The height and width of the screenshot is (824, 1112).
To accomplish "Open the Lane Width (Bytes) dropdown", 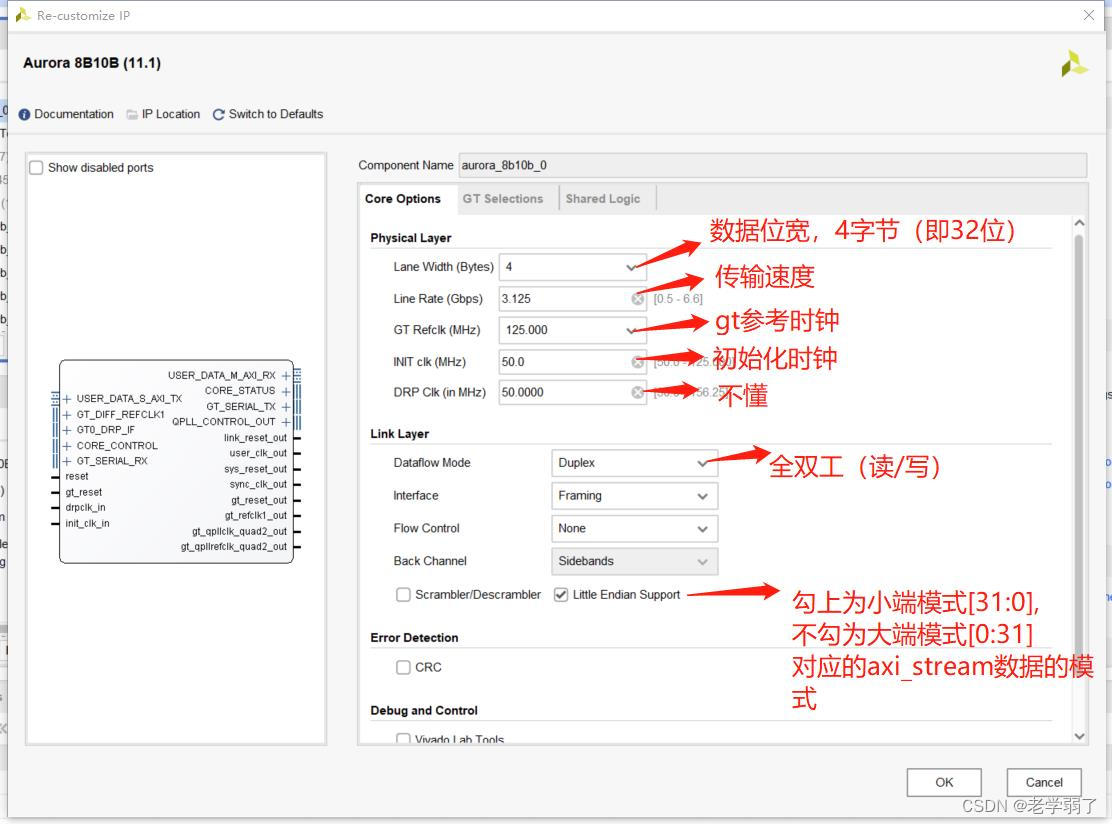I will 573,267.
